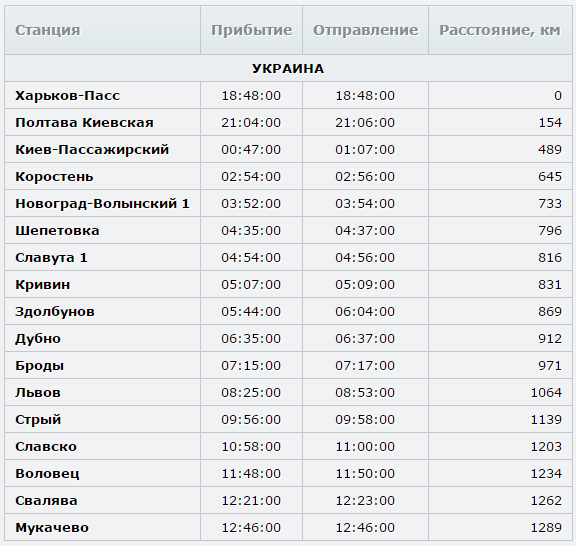Select Львов distance value 1064

coord(546,393)
